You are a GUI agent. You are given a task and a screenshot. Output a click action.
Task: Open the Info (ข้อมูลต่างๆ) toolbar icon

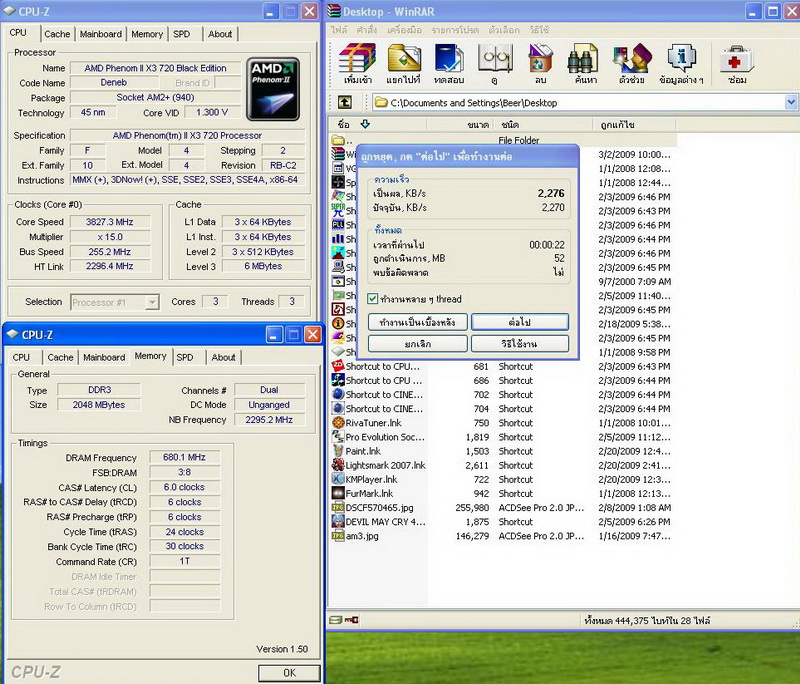[681, 63]
